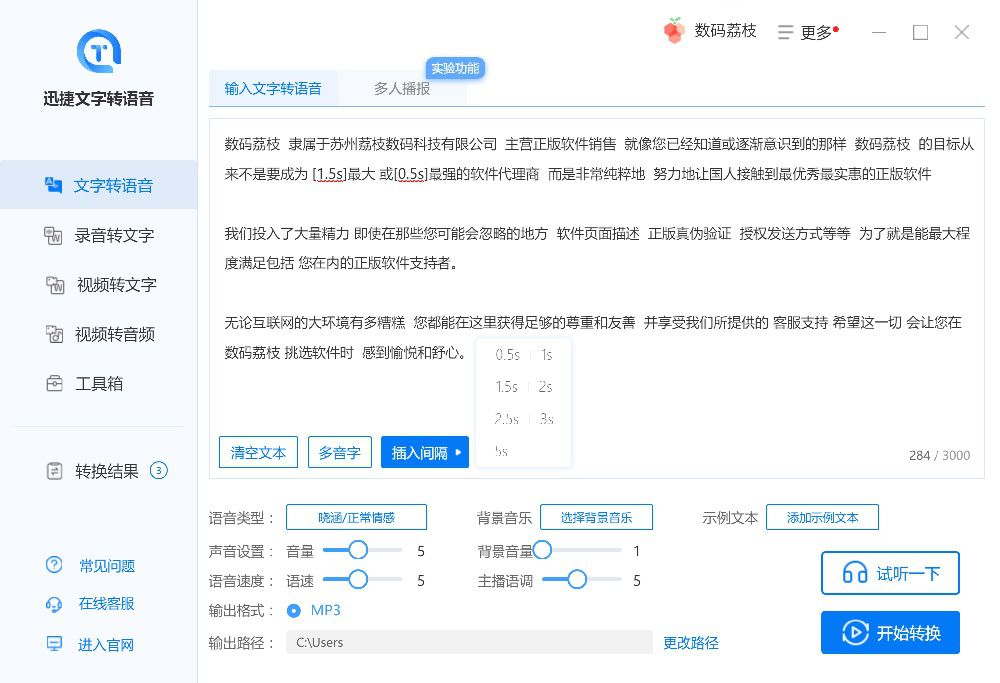
Task: Click the output path C:\Users field
Action: pos(469,642)
